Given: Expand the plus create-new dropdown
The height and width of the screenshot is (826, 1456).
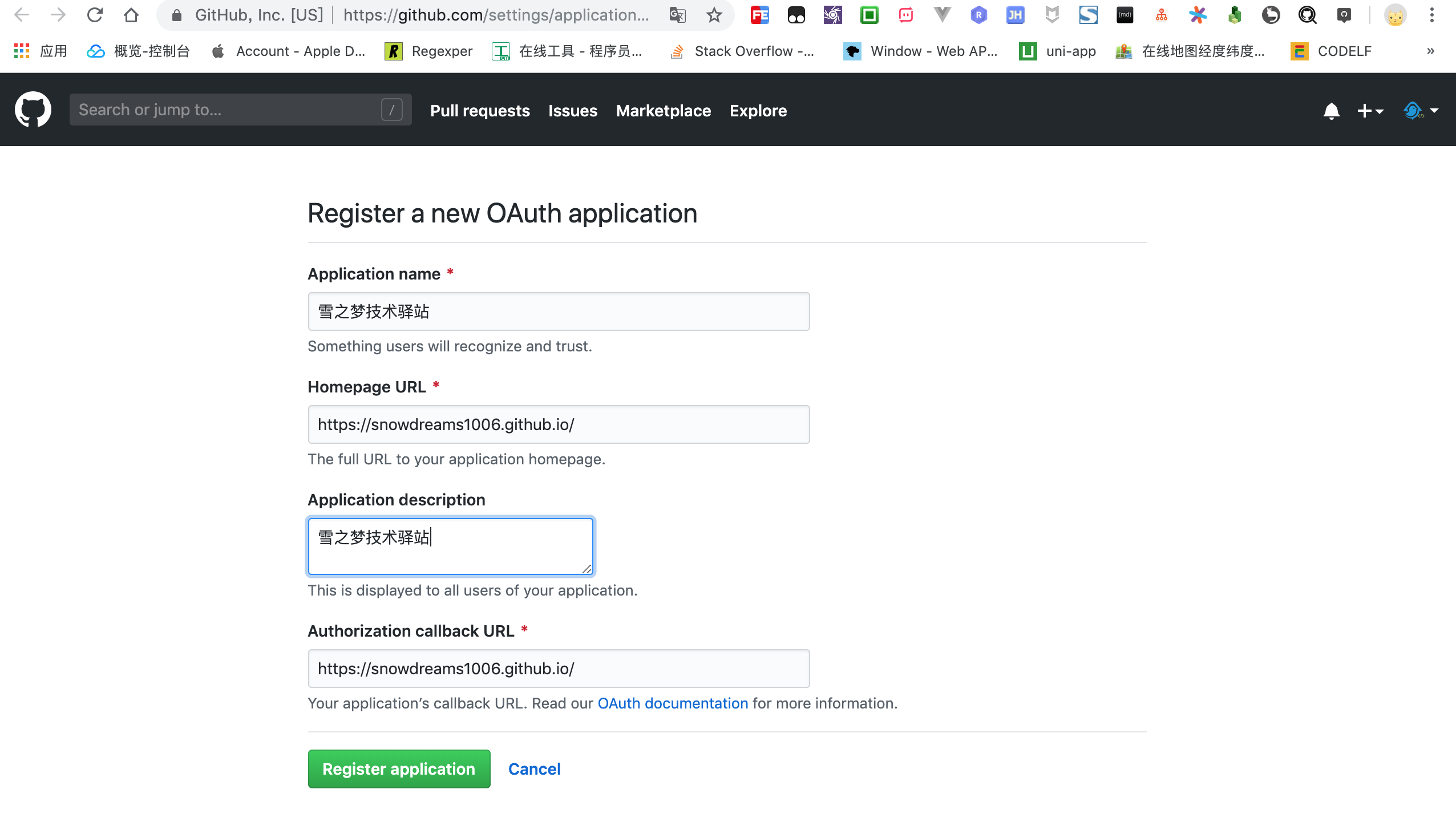Looking at the screenshot, I should point(1370,110).
